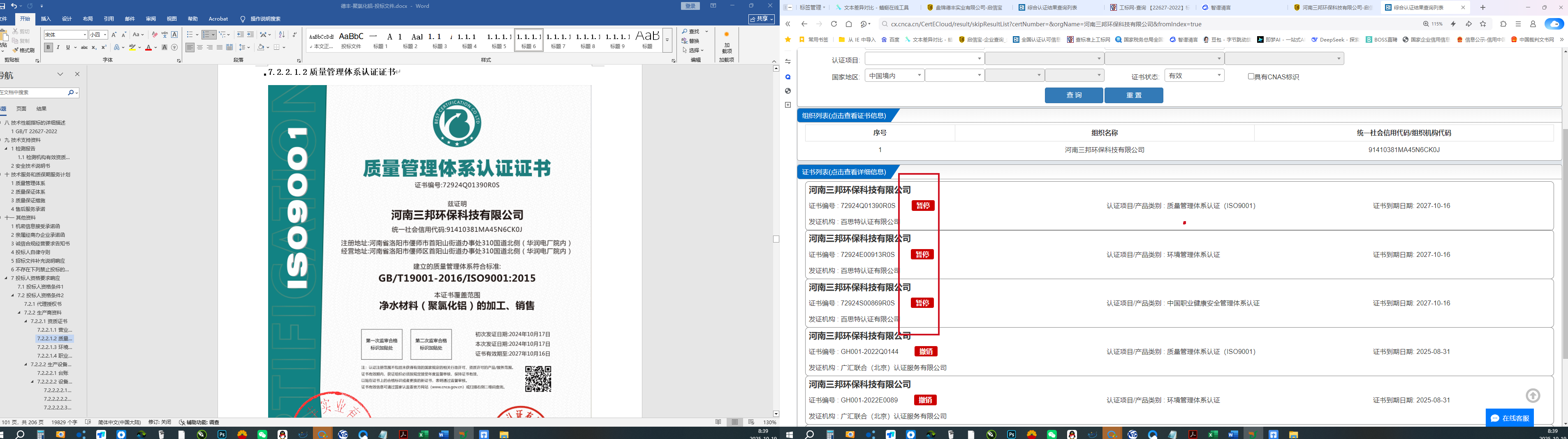
Task: Click the 在线客服 button
Action: pyautogui.click(x=1510, y=418)
